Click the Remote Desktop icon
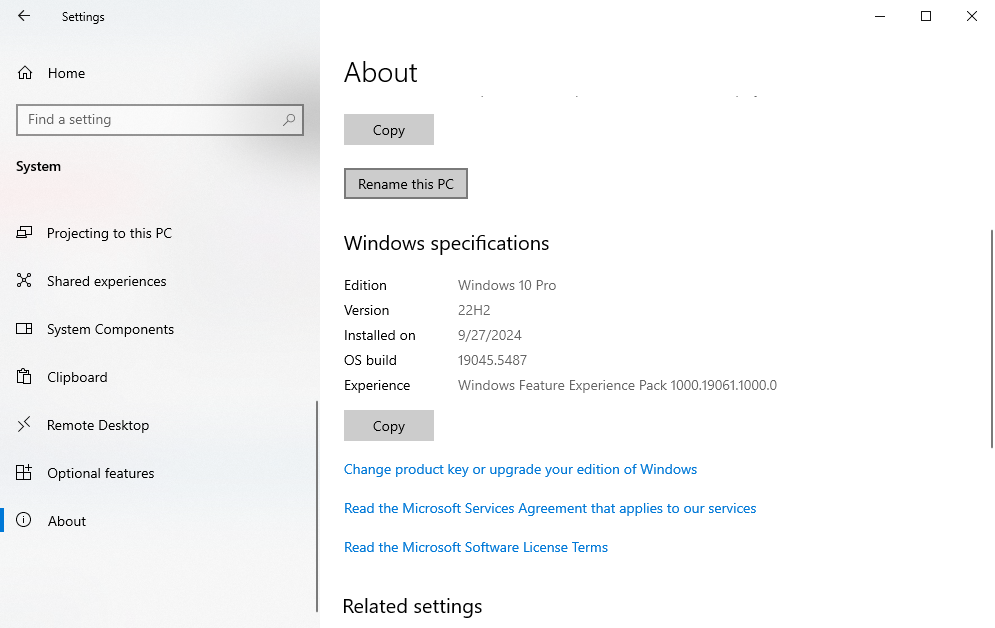The height and width of the screenshot is (628, 995). click(x=24, y=424)
